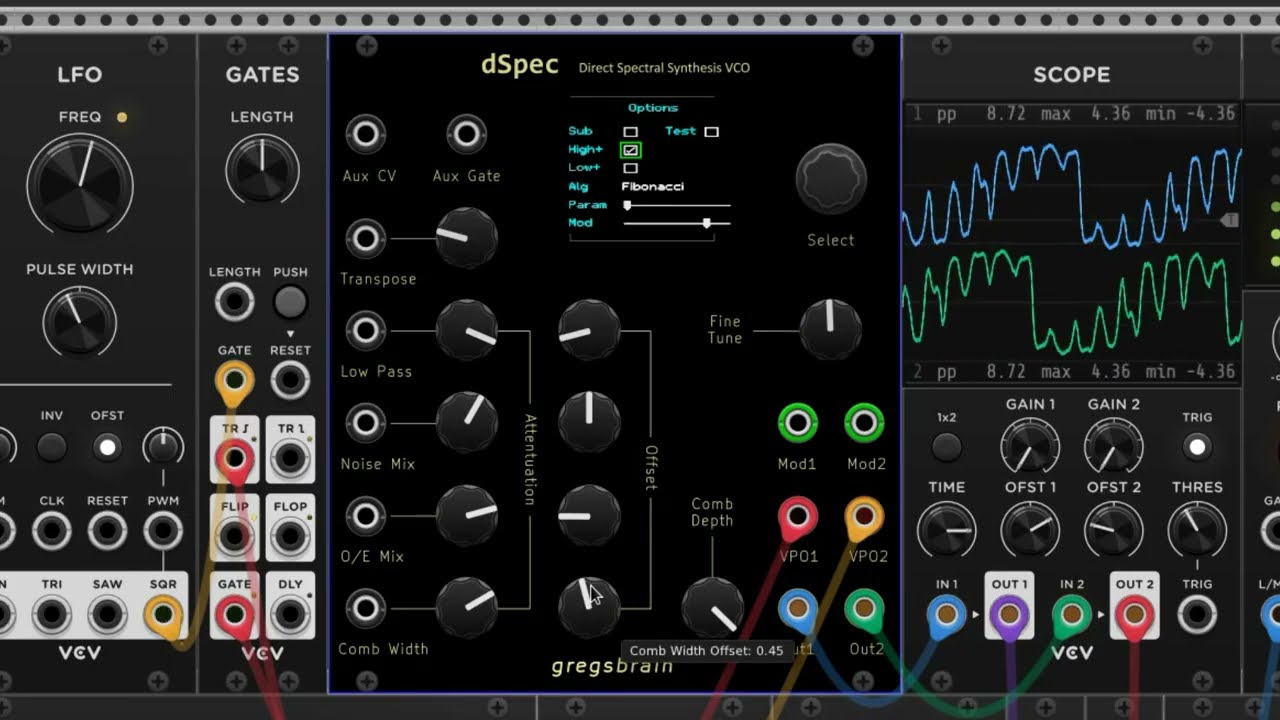This screenshot has width=1280, height=720.
Task: Click the Transpose knob on dSpec
Action: [467, 238]
